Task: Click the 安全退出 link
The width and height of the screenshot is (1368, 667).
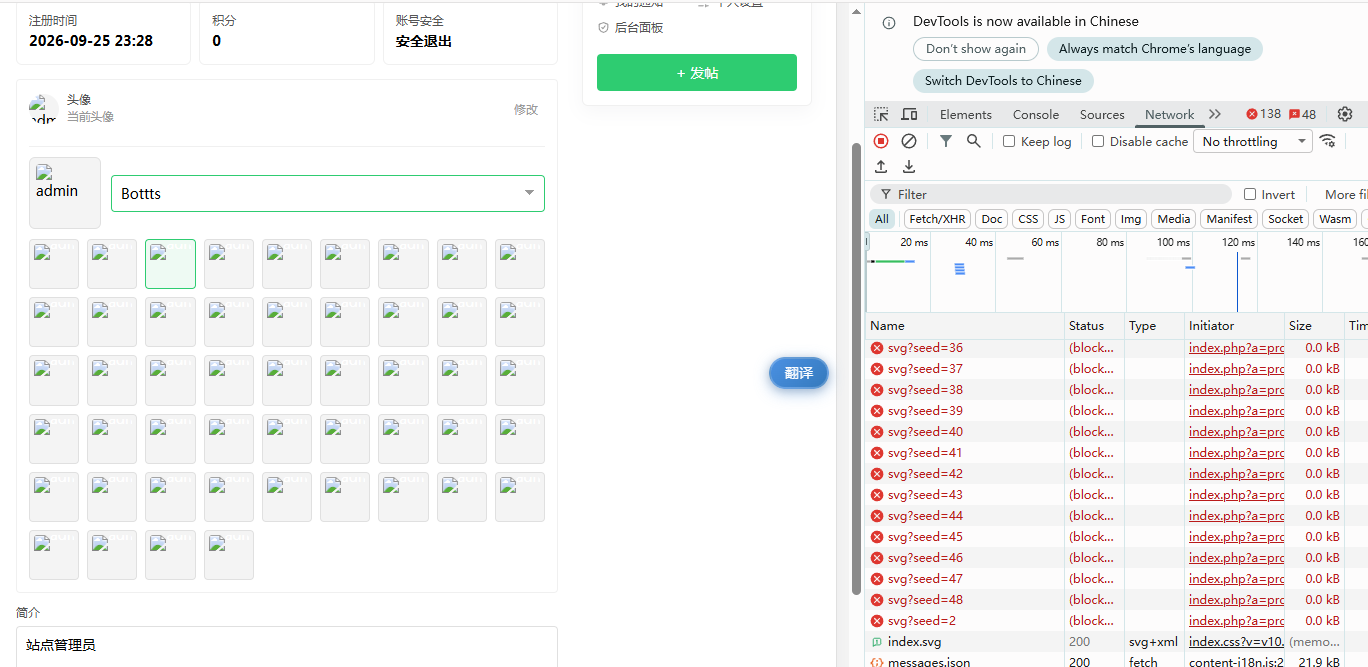Action: click(x=424, y=41)
